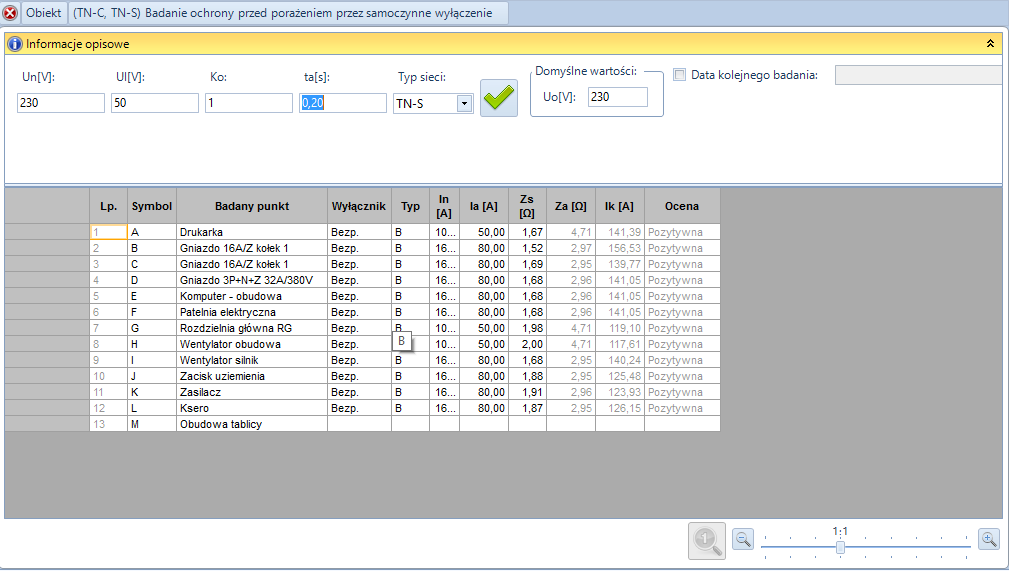Click the Uo[V] default value field
The width and height of the screenshot is (1009, 571).
click(x=618, y=97)
